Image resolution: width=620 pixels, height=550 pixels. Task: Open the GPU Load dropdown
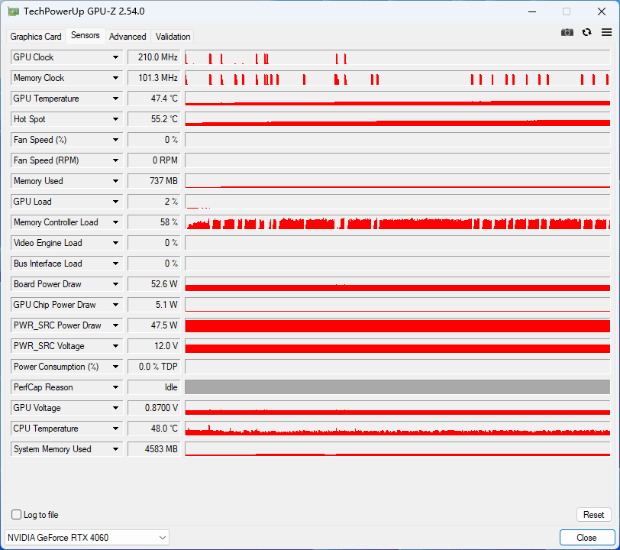point(115,201)
